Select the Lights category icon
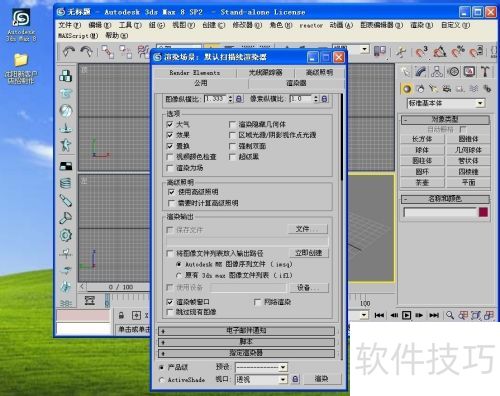 433,89
